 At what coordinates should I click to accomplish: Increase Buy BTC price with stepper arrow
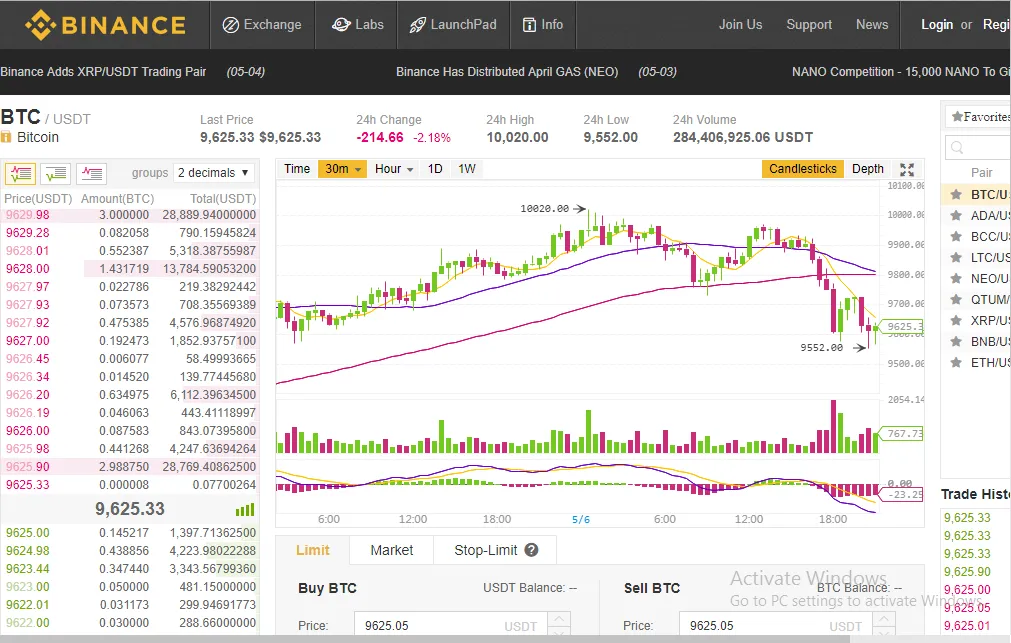click(x=558, y=618)
